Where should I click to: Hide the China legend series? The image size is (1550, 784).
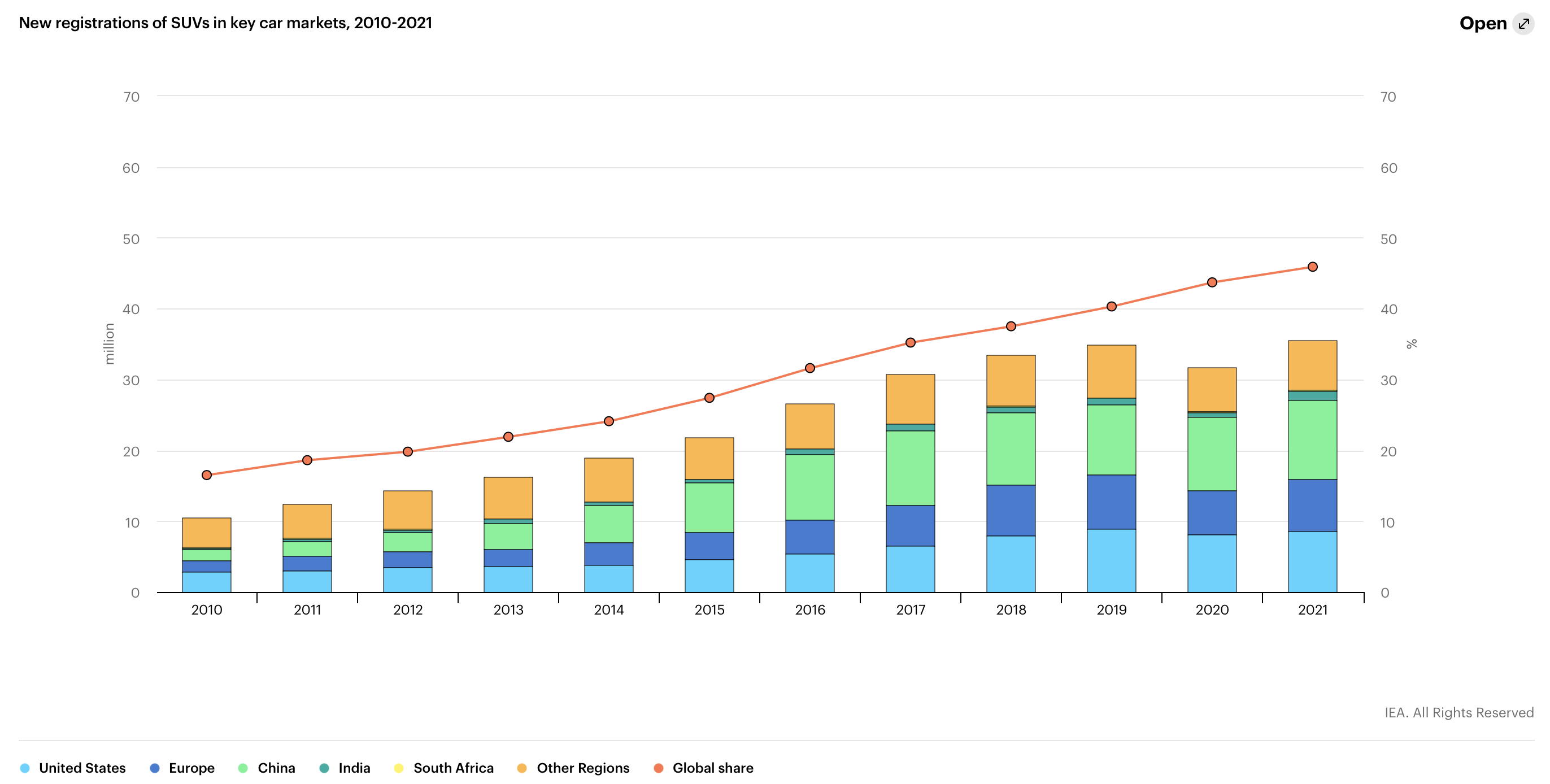[x=276, y=768]
